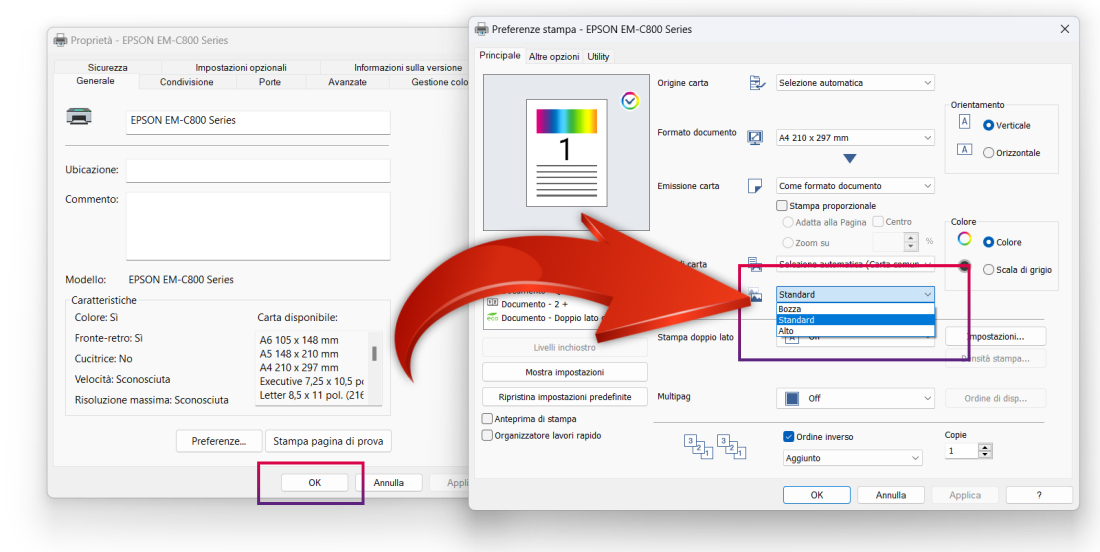Open the Condivisione tab in Proprietà
This screenshot has width=1100, height=552.
click(x=187, y=82)
